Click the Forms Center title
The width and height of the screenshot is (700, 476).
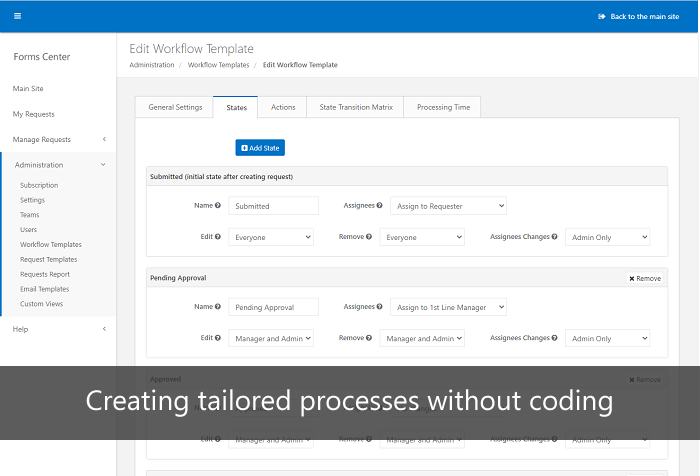click(42, 57)
